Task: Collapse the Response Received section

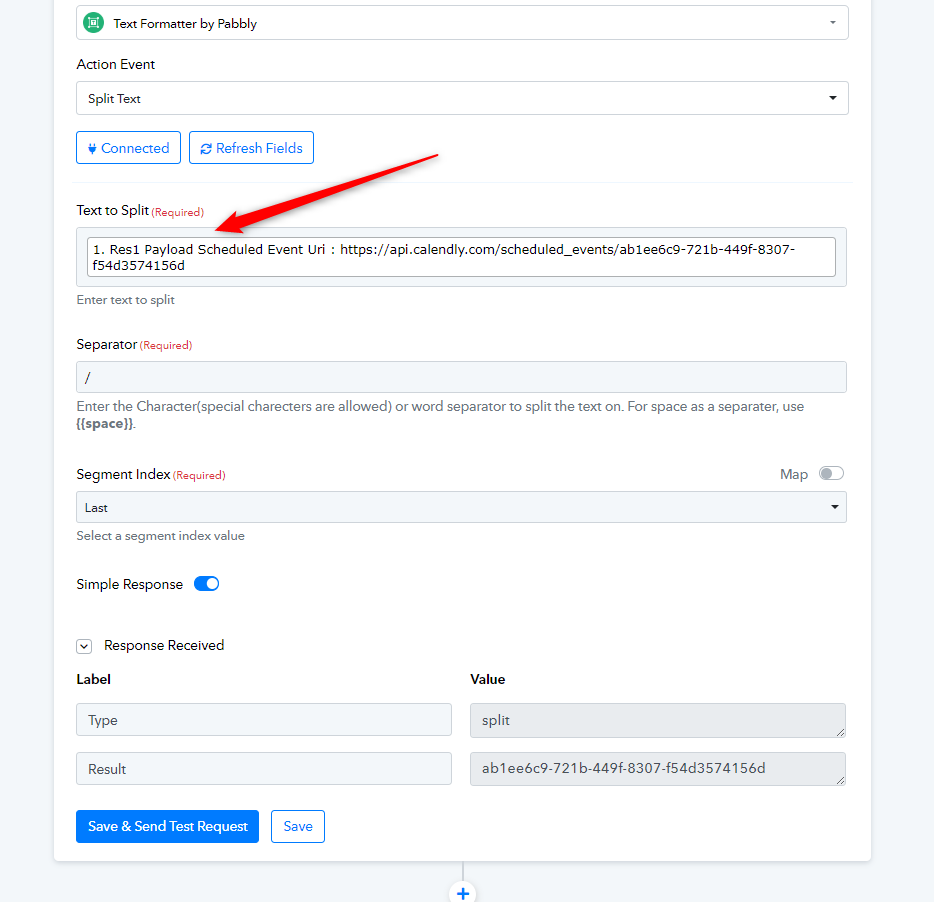Action: click(x=84, y=646)
